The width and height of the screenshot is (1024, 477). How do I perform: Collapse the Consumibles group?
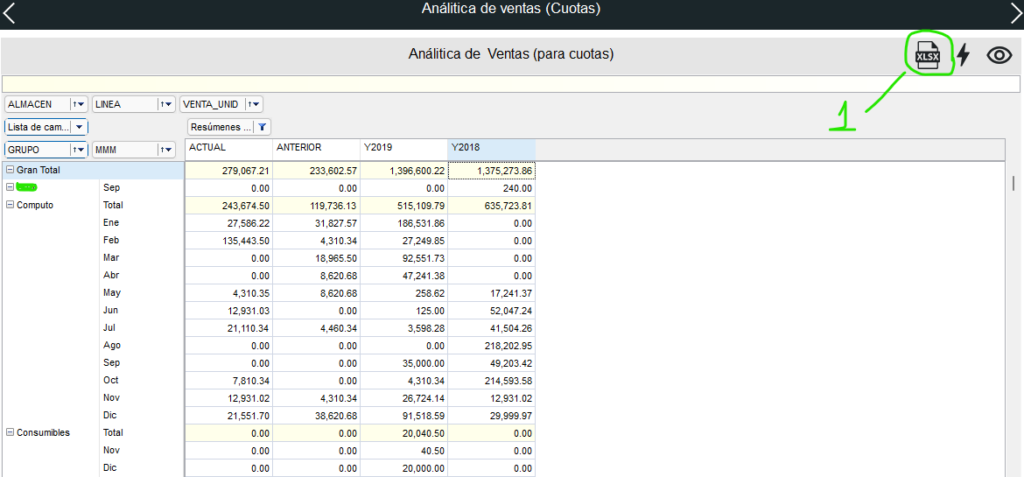point(10,433)
